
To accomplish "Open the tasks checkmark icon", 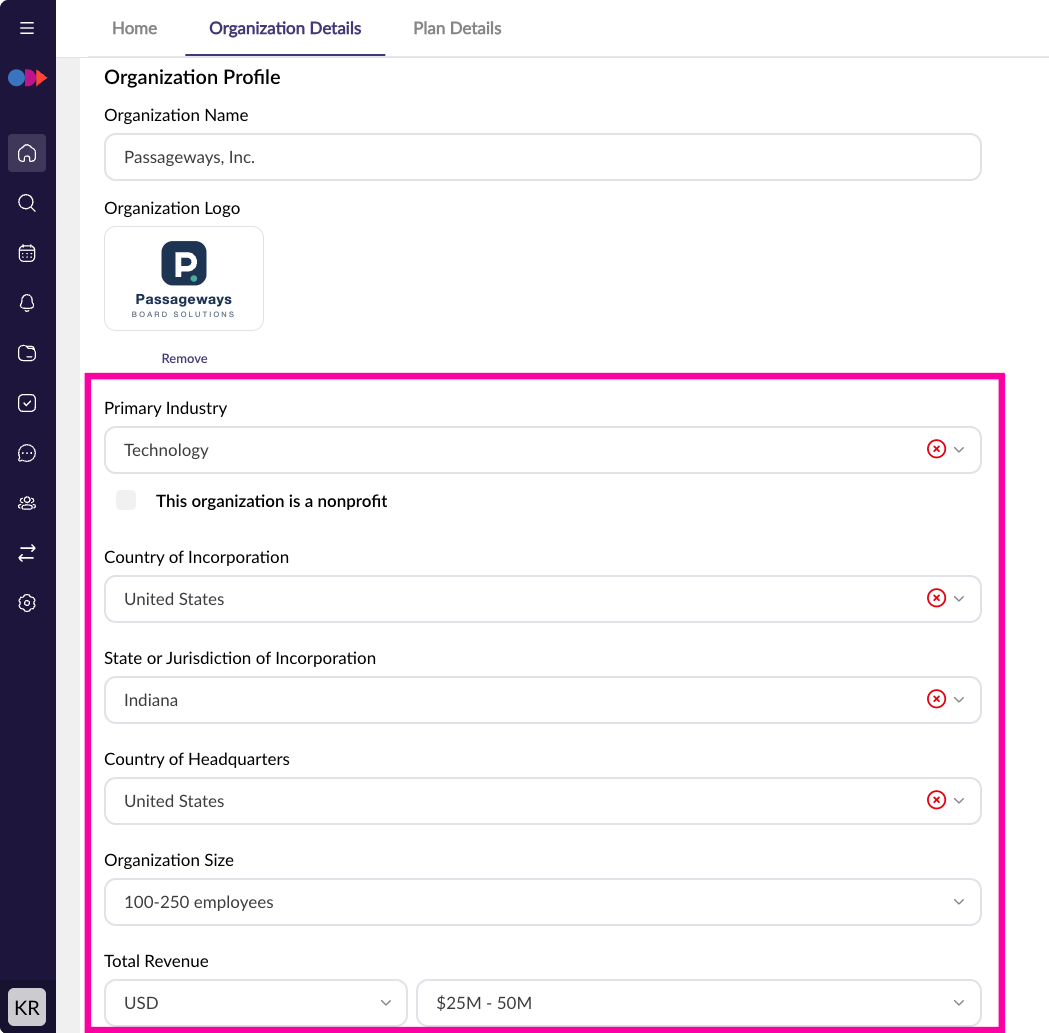I will point(27,403).
